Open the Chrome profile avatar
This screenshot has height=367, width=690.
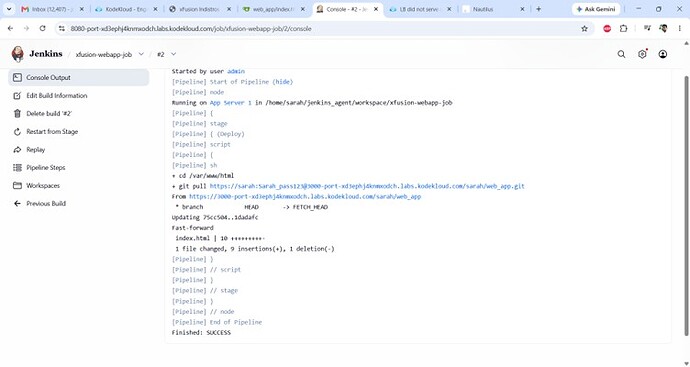point(663,29)
